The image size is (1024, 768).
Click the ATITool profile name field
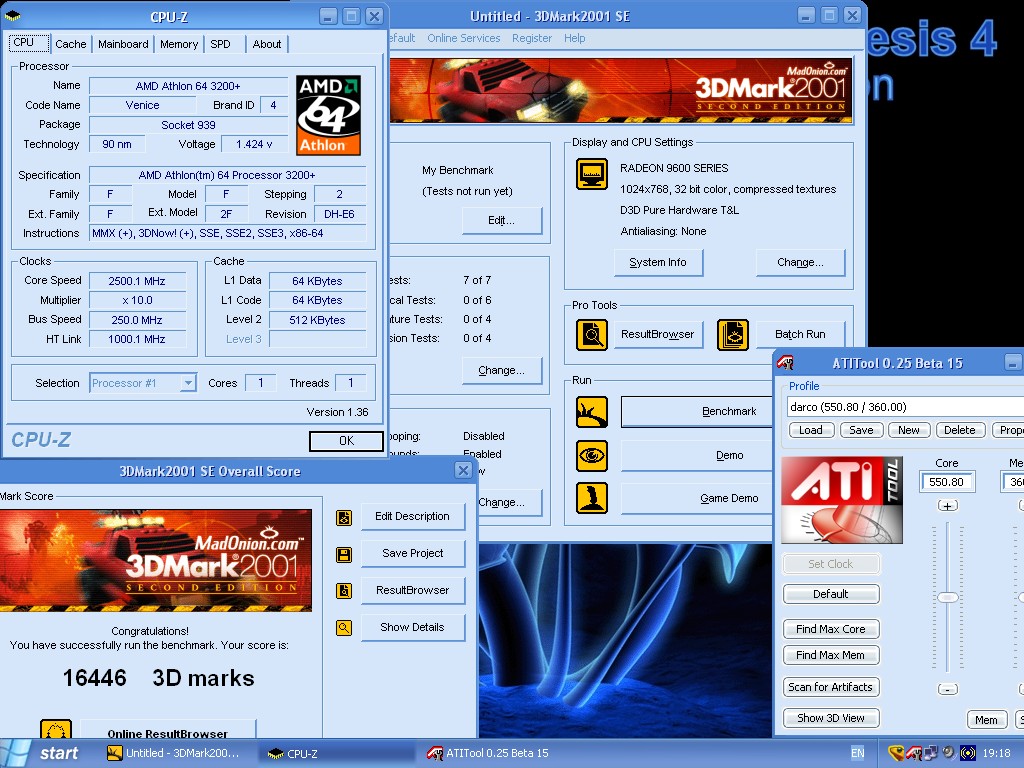905,407
